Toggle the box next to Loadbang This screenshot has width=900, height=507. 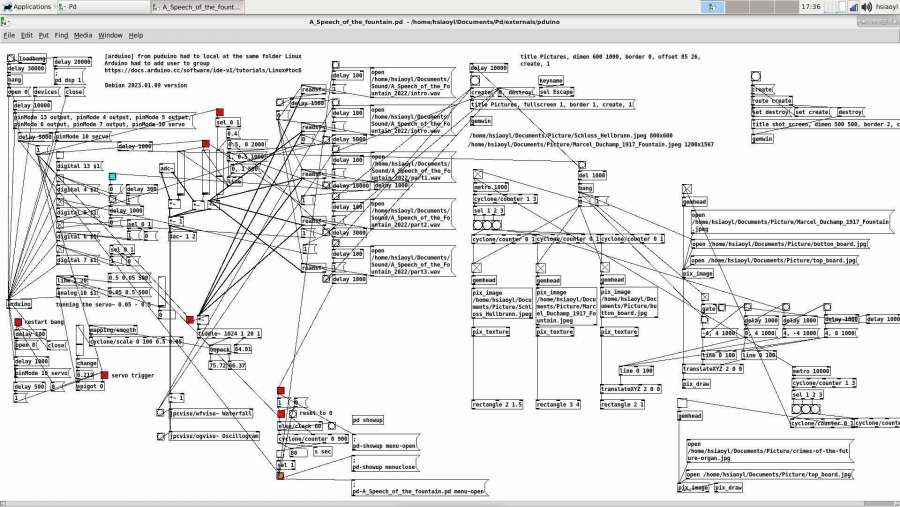(x=11, y=58)
